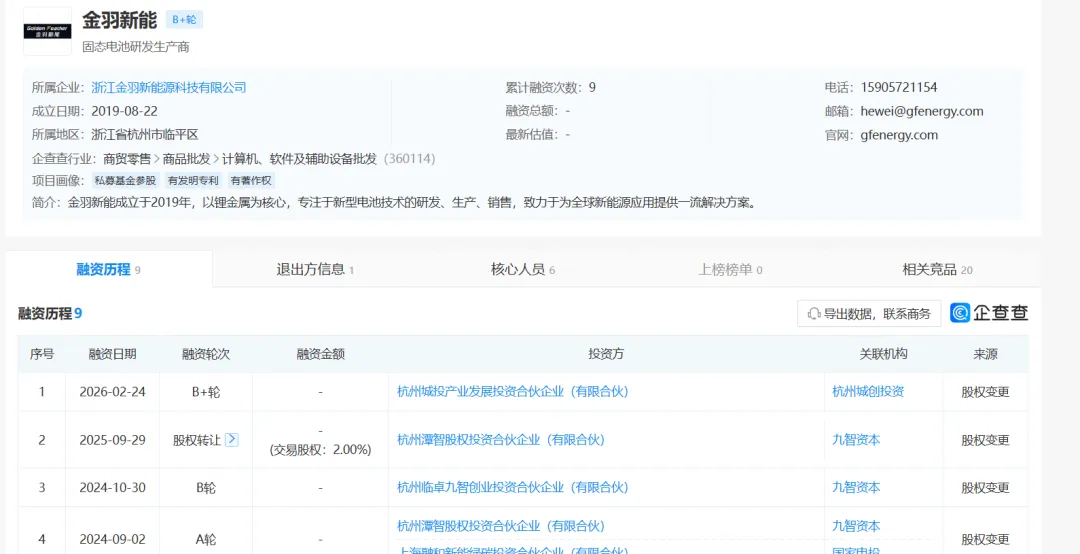Click the 投资方 column header
This screenshot has height=554, width=1080.
(606, 354)
